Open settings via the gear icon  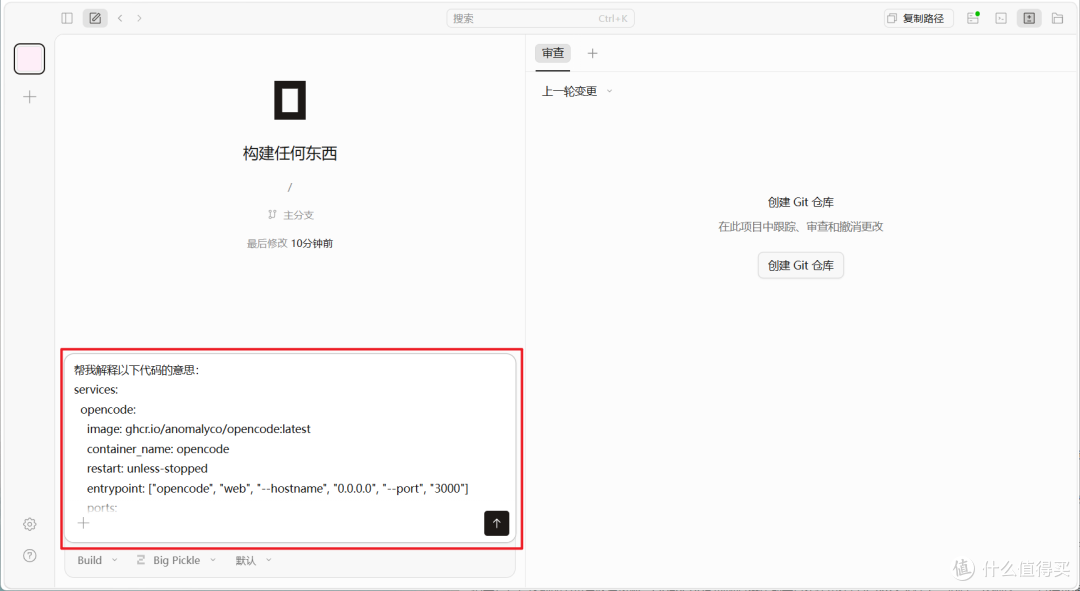click(30, 524)
